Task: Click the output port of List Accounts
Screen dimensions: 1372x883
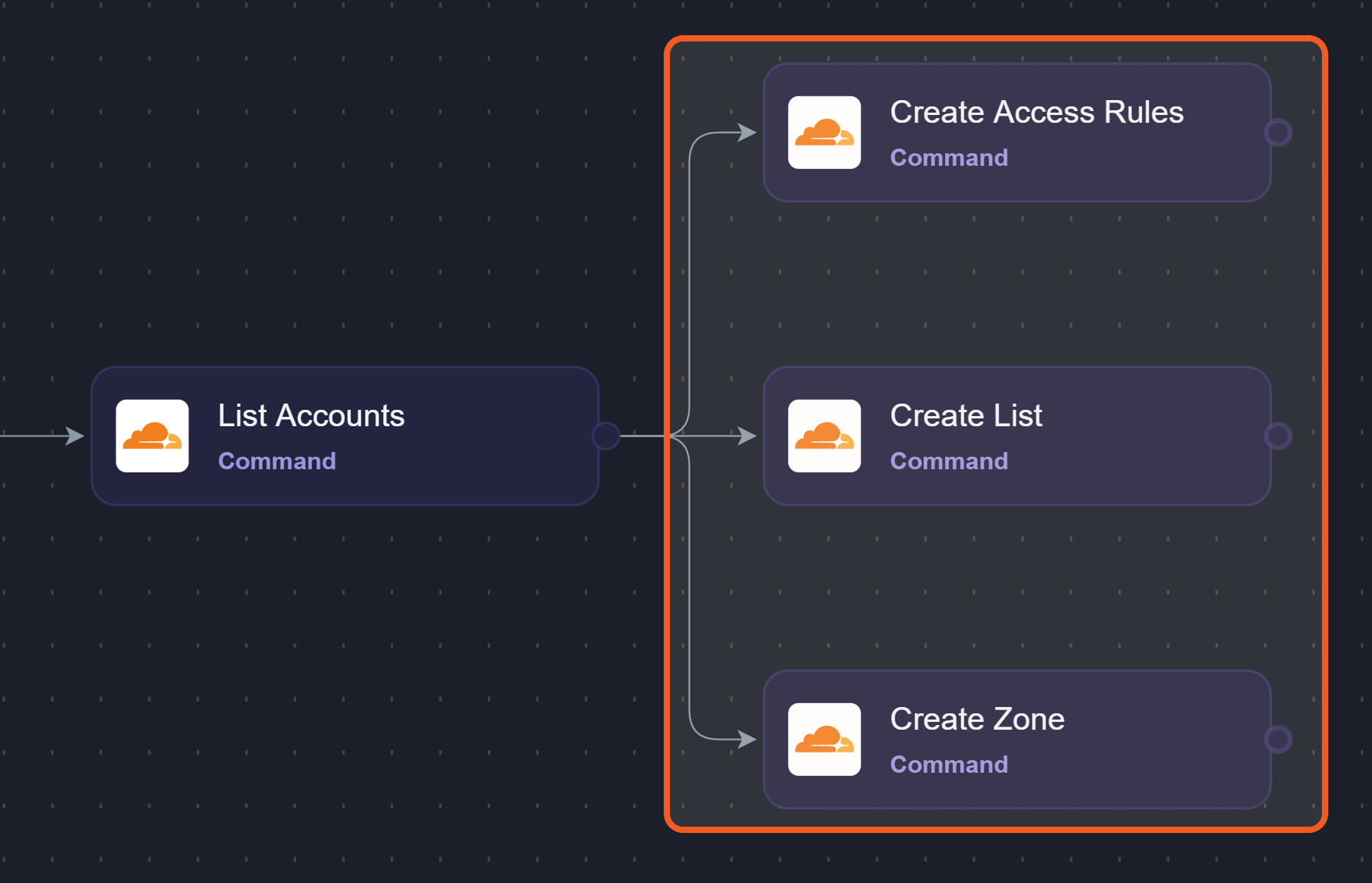Action: tap(606, 436)
